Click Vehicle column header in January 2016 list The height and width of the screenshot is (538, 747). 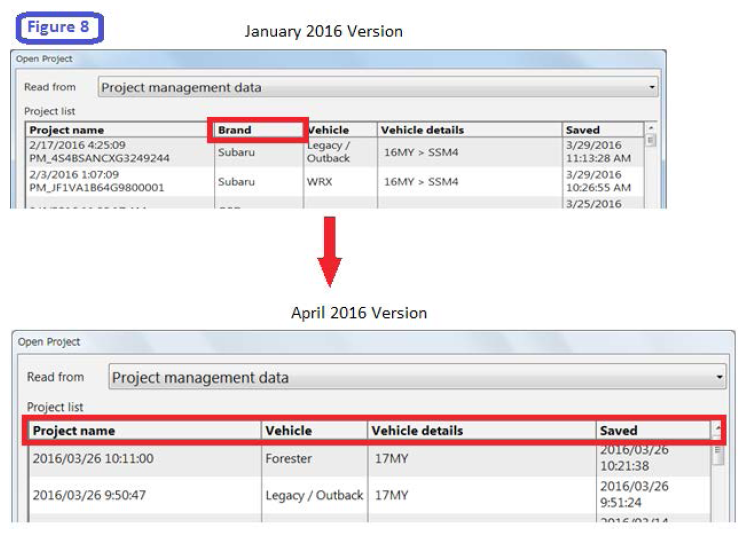click(340, 130)
